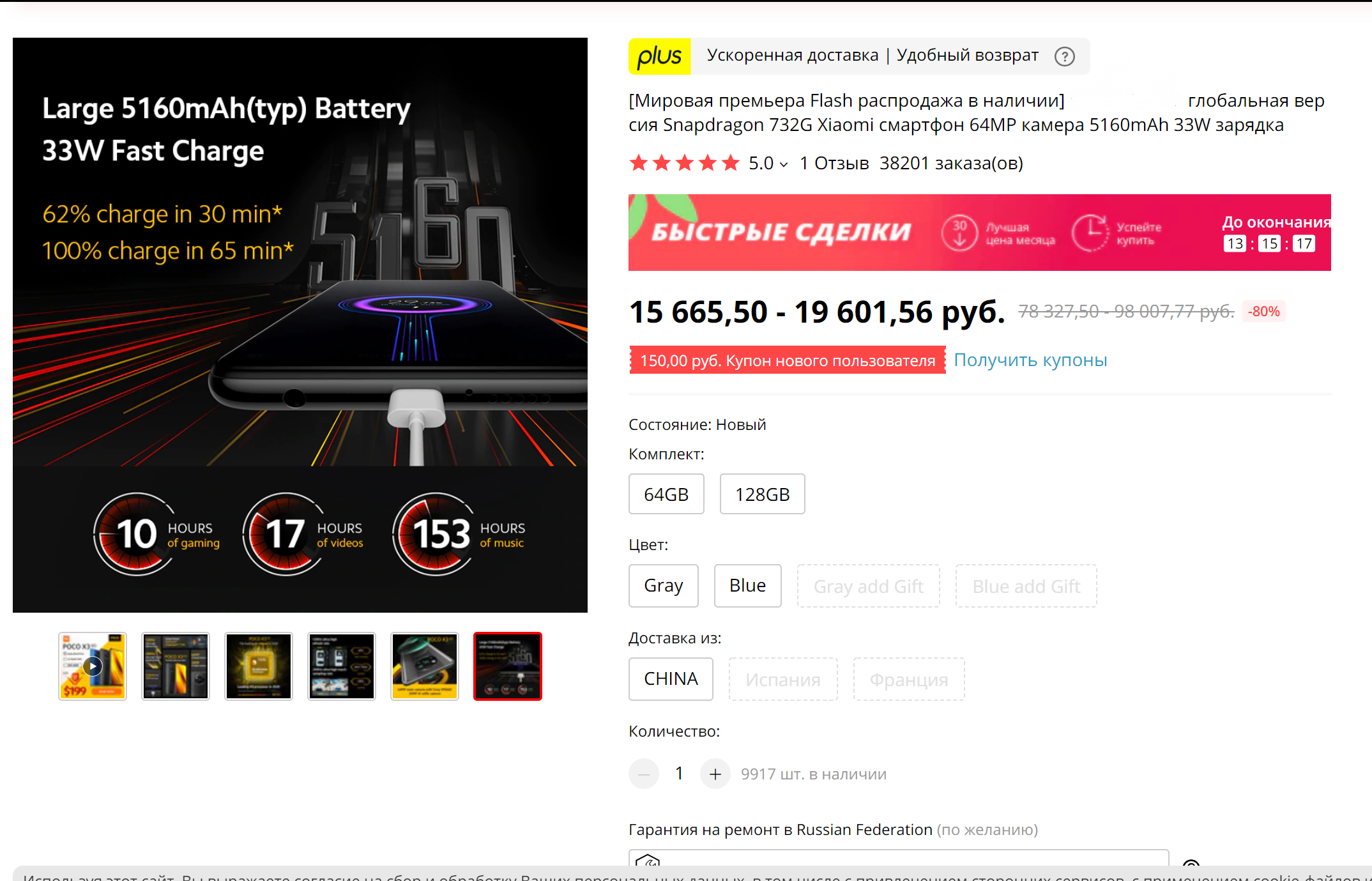Click the current price 15 665,50 - 19 601,56 руб.
The image size is (1372, 881).
[x=817, y=312]
